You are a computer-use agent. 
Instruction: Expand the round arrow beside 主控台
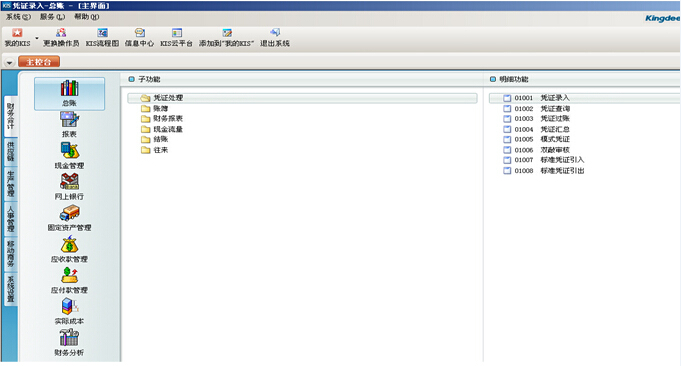point(9,63)
